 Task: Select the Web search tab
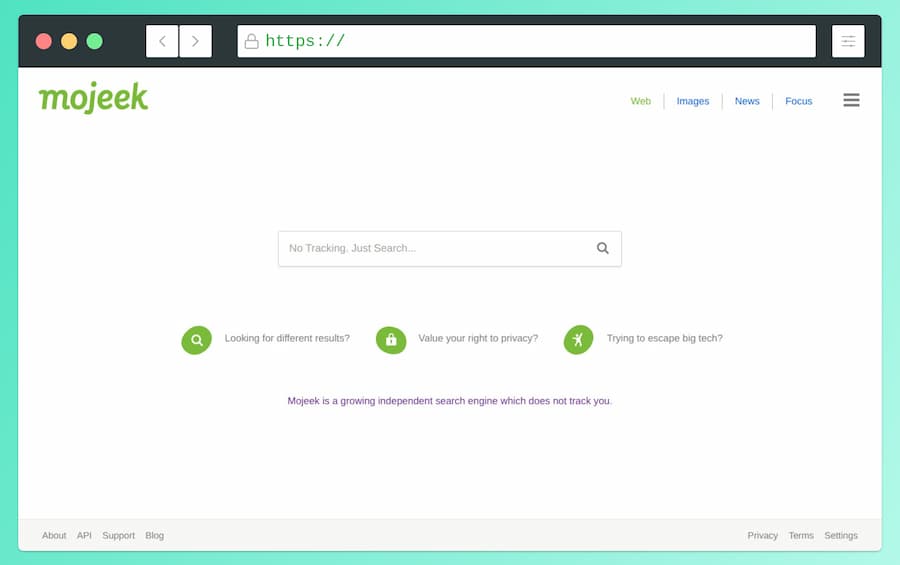[x=641, y=101]
